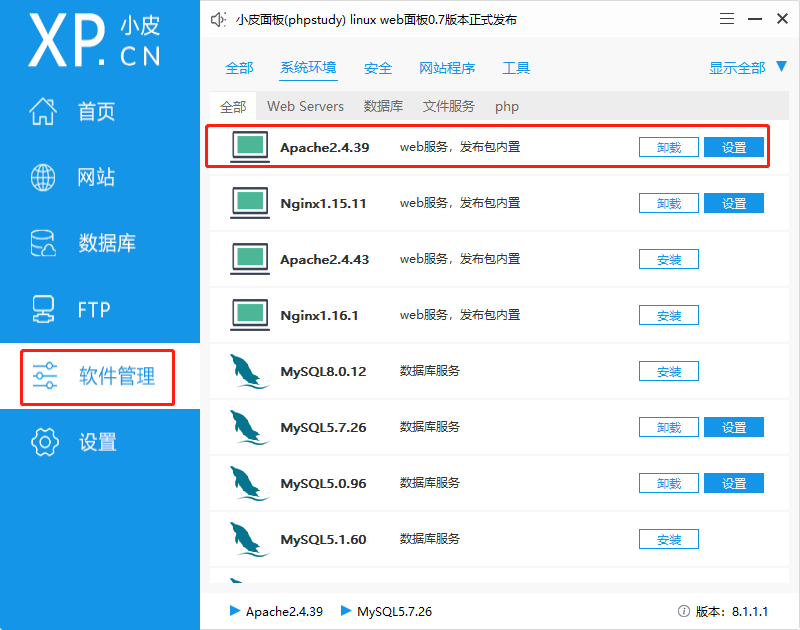Click the MySQL5.1.60 name text
The height and width of the screenshot is (630, 800).
[323, 540]
